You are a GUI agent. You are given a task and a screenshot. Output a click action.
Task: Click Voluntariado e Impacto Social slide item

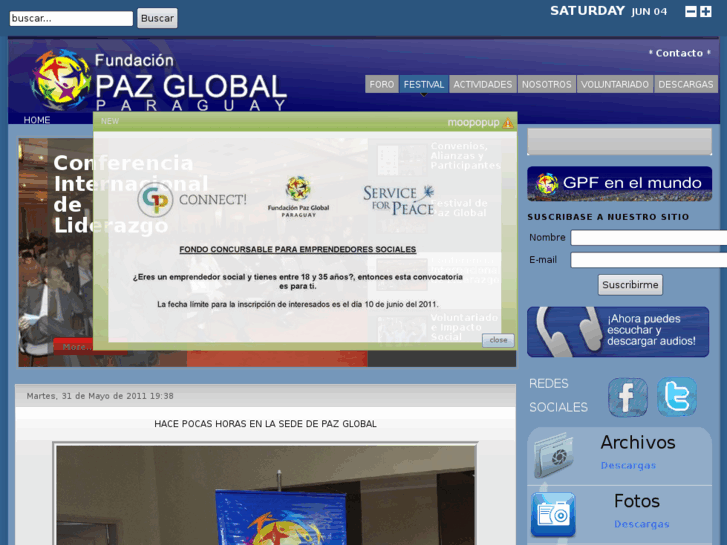(464, 327)
